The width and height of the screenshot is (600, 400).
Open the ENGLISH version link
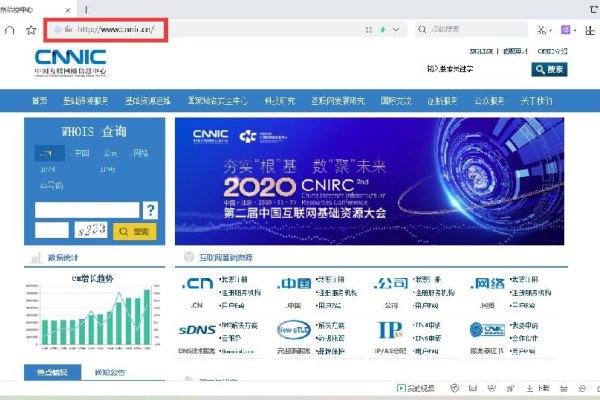[x=481, y=51]
